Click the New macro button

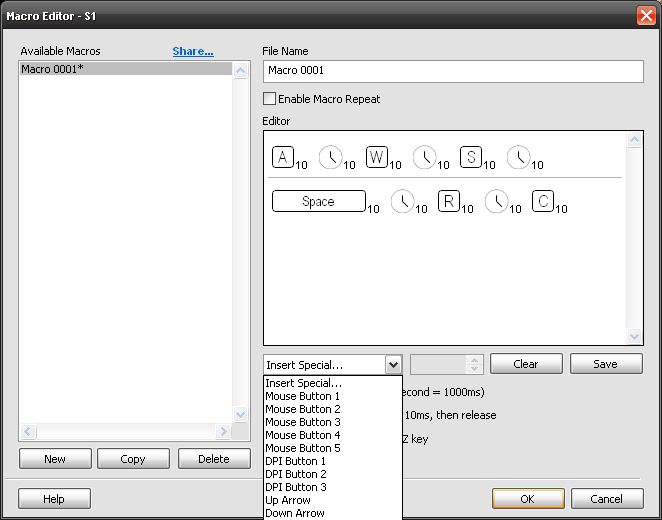click(55, 459)
